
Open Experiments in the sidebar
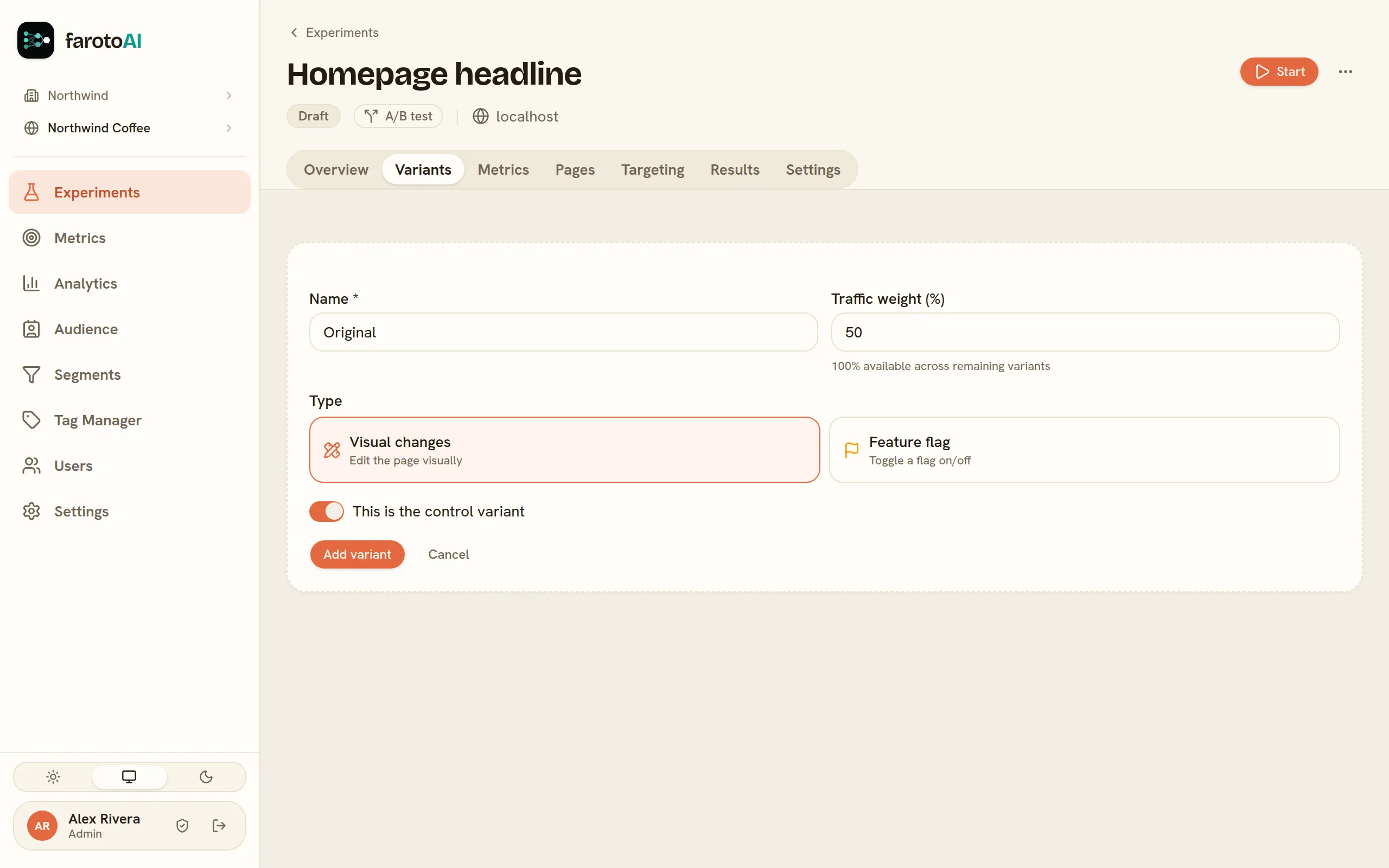point(130,192)
